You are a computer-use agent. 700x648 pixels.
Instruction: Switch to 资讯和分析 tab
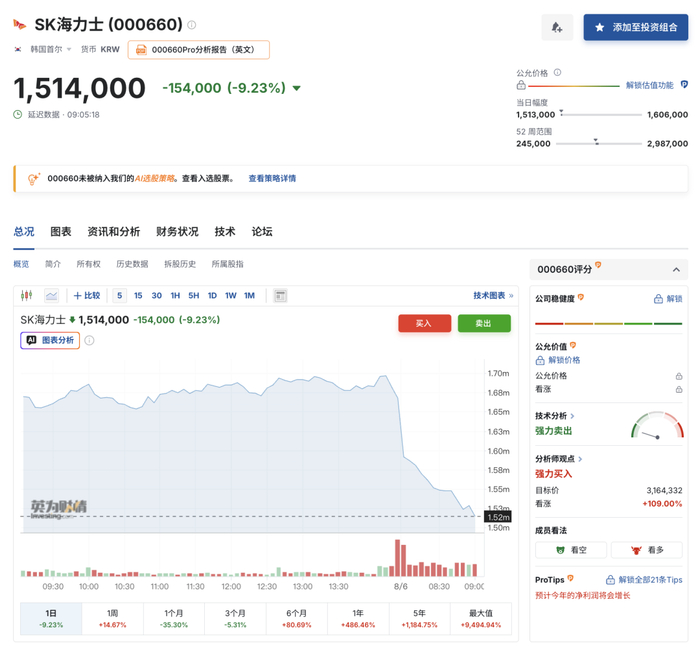(113, 232)
